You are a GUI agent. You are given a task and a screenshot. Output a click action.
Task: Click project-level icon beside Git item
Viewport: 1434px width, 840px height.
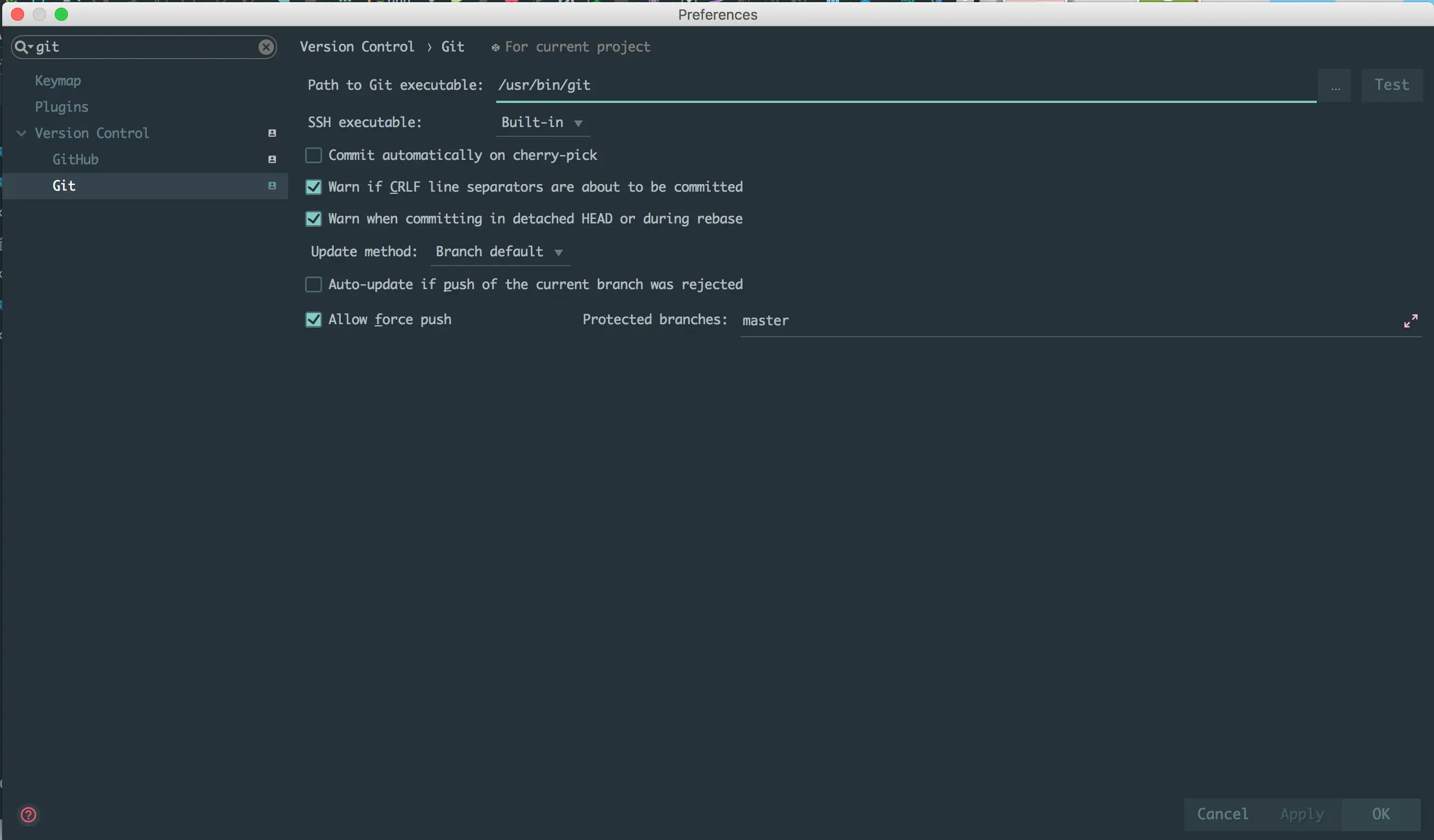click(272, 186)
